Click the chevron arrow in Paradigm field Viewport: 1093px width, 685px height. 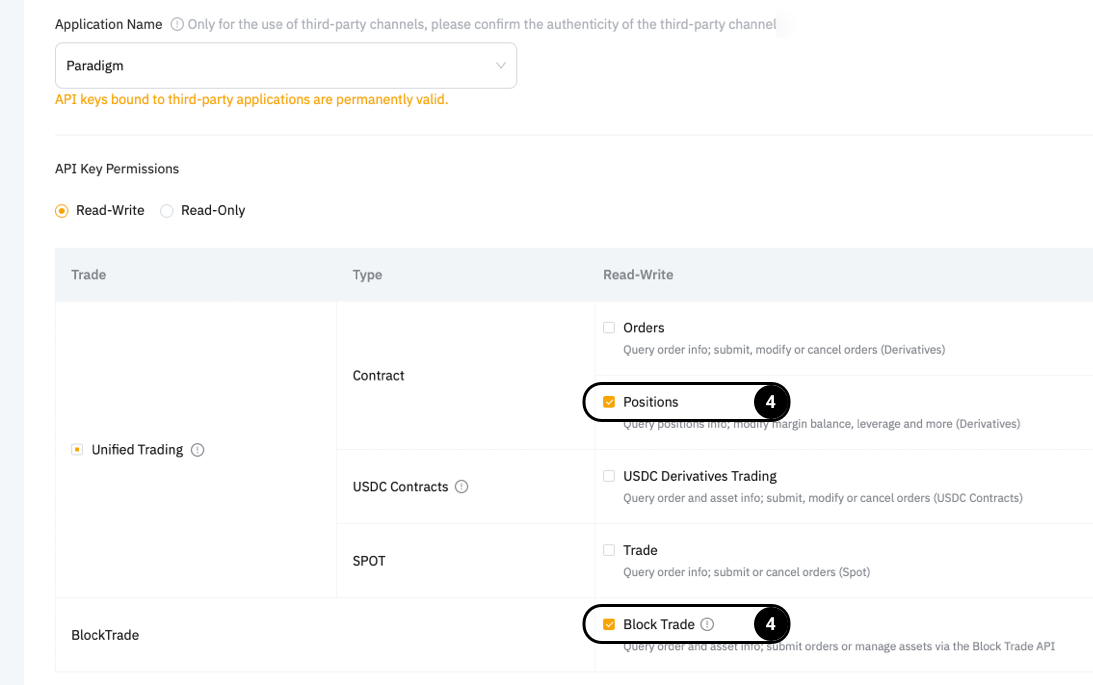pos(501,66)
